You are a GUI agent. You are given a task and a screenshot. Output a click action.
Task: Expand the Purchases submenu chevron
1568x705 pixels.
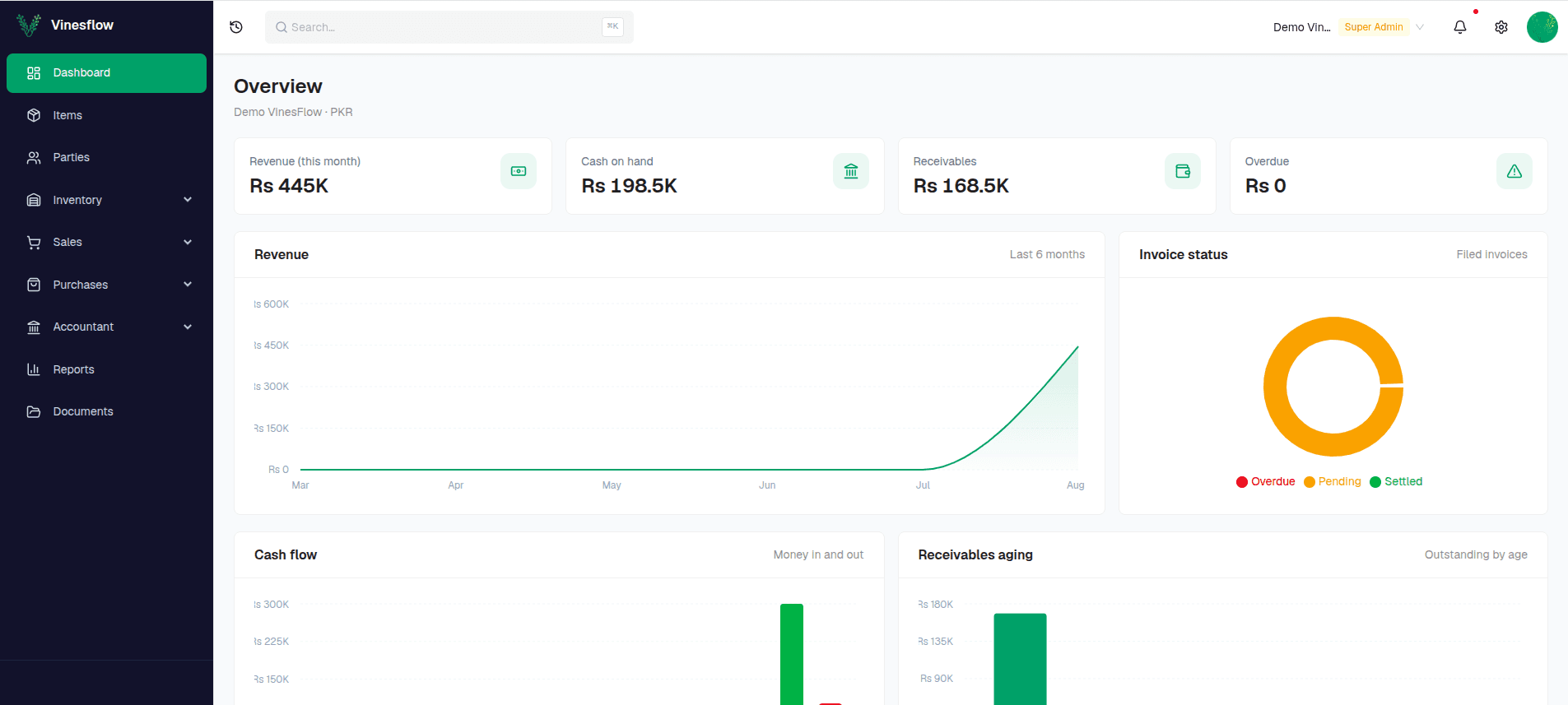[188, 285]
